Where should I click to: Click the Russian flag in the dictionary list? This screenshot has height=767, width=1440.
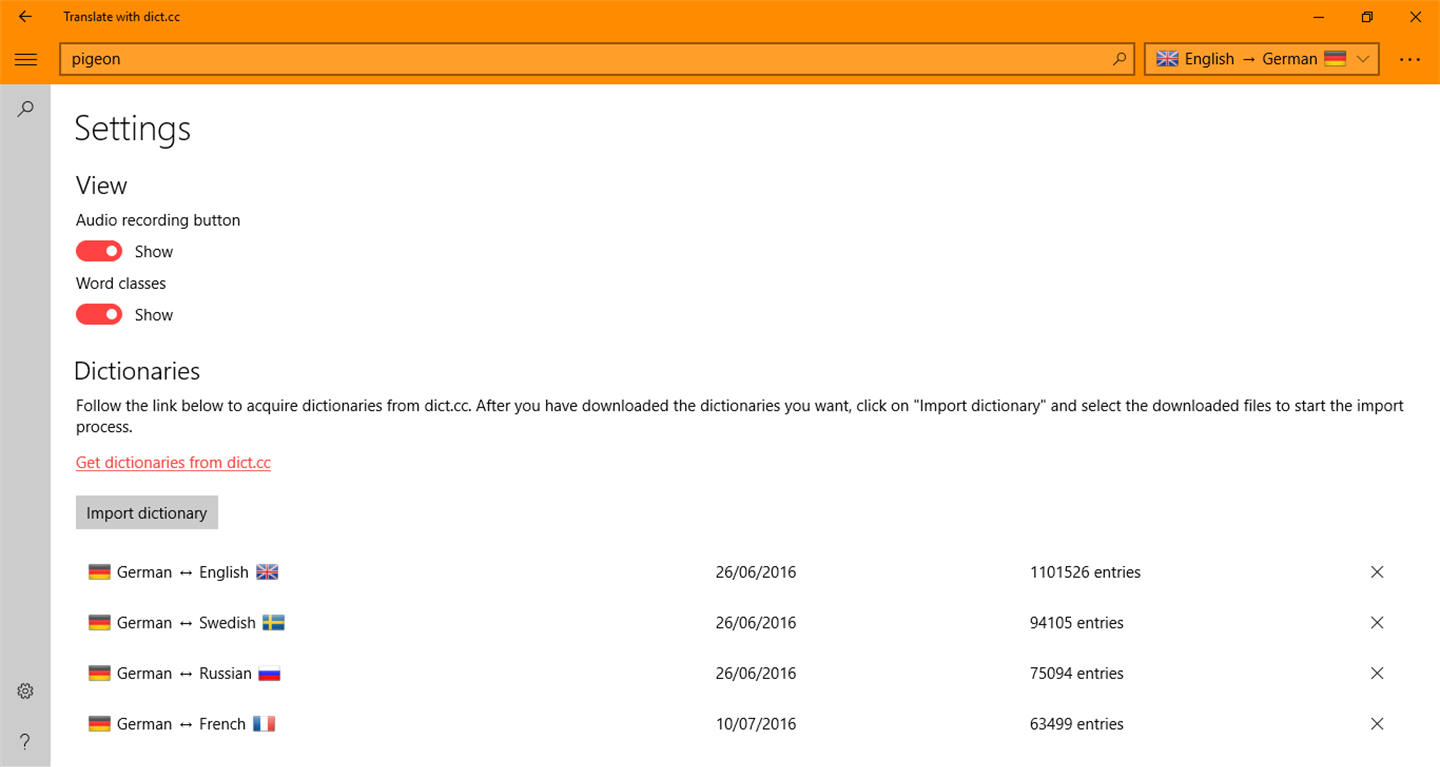[x=269, y=673]
